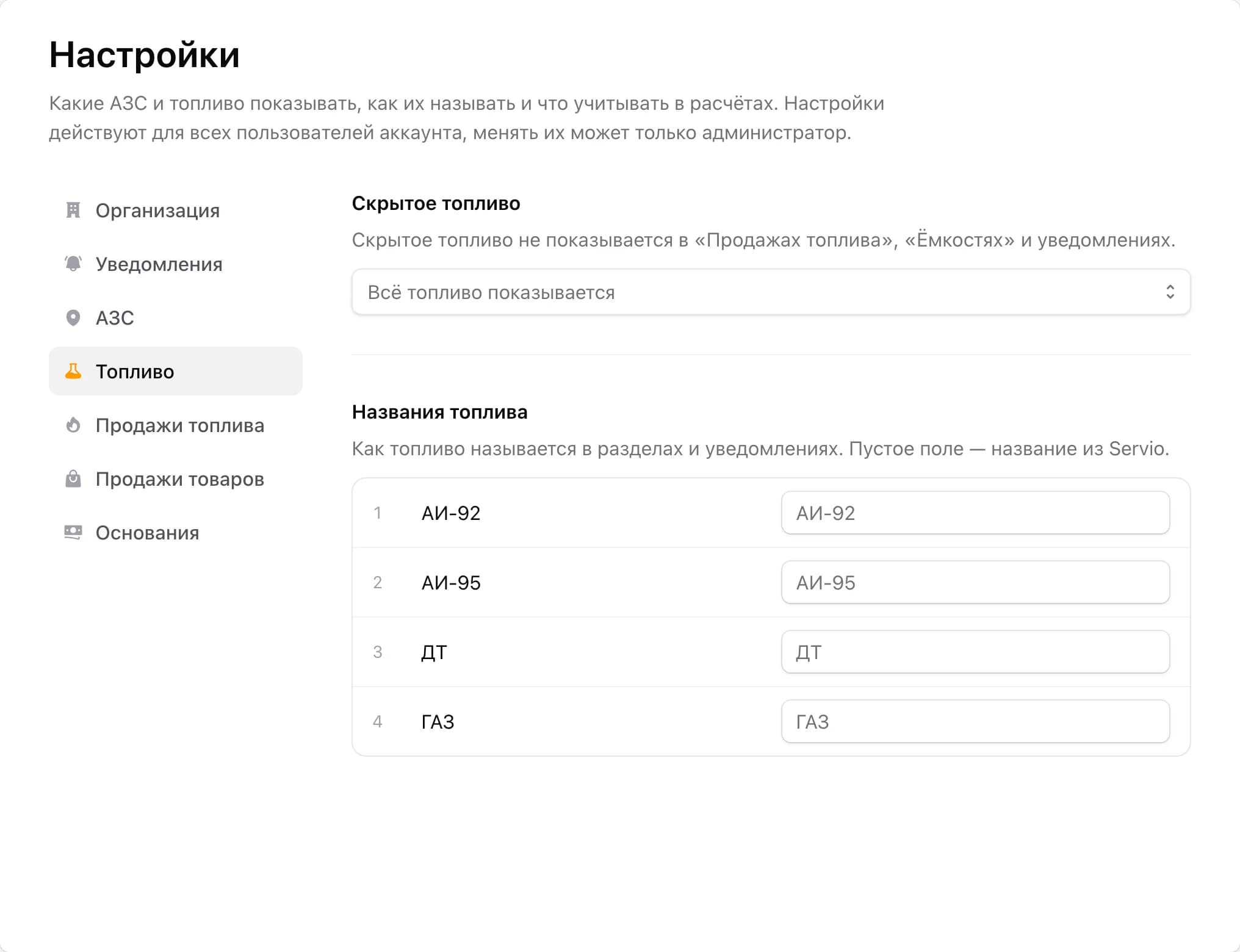
Task: Click row number 4 in fuel names list
Action: tap(378, 722)
